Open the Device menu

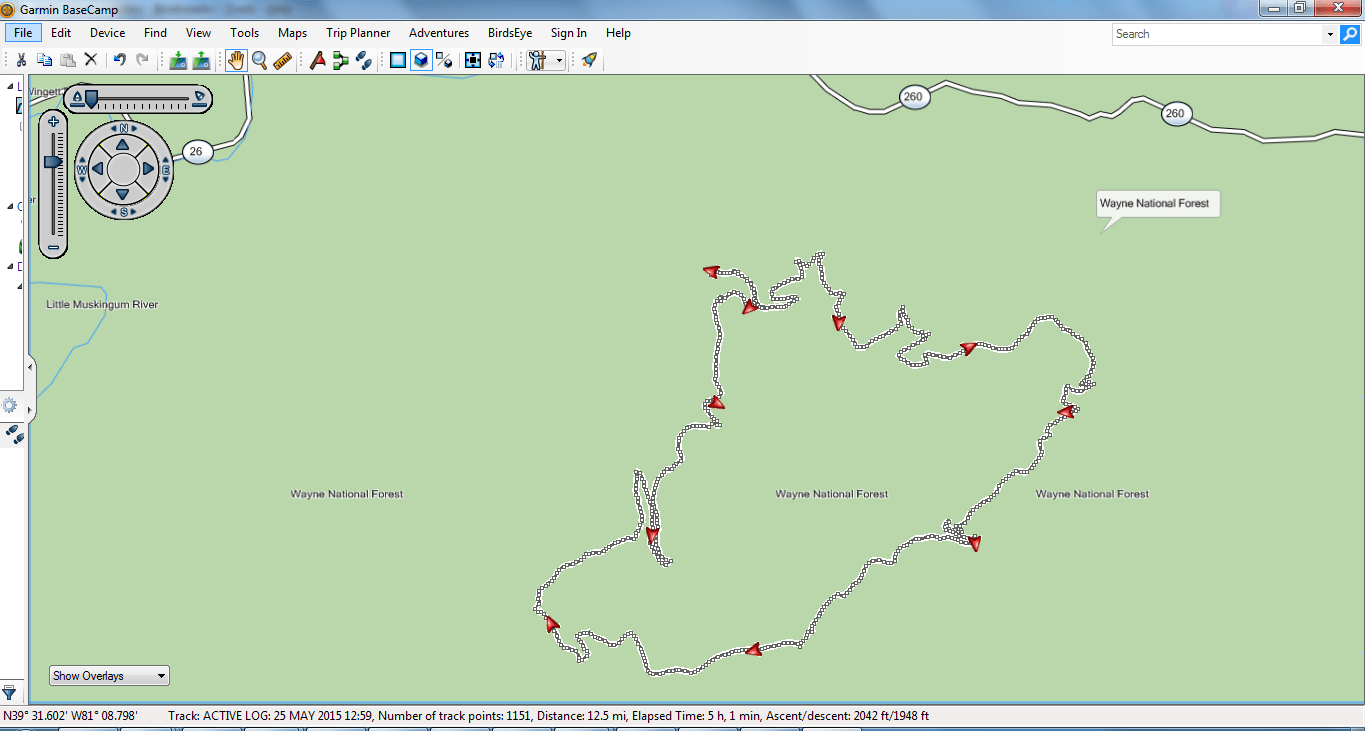coord(108,33)
